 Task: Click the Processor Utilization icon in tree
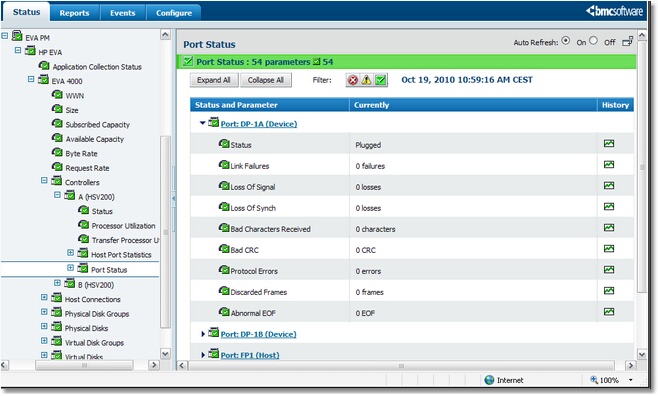(84, 224)
